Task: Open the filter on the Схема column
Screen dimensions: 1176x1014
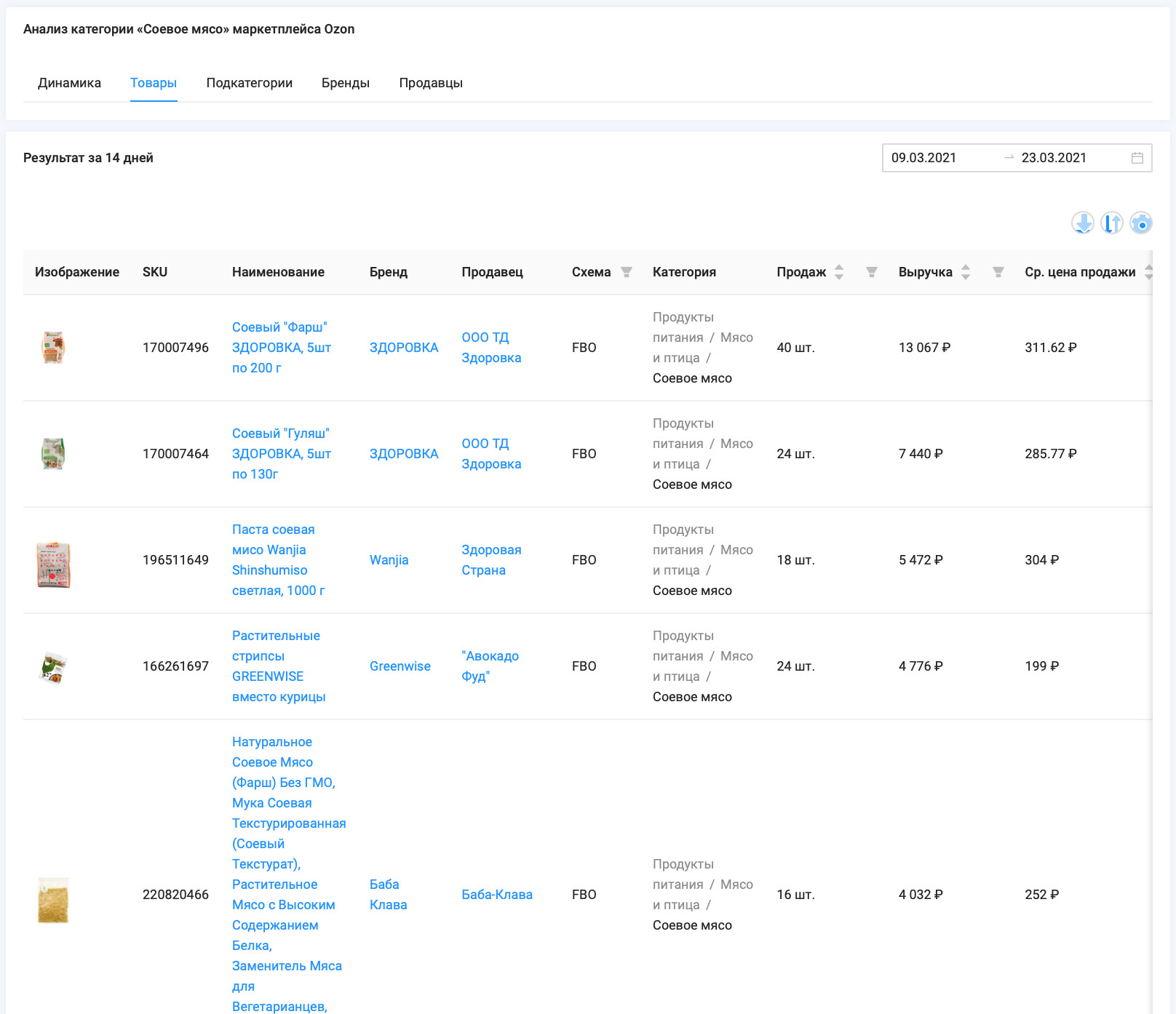Action: pyautogui.click(x=627, y=272)
